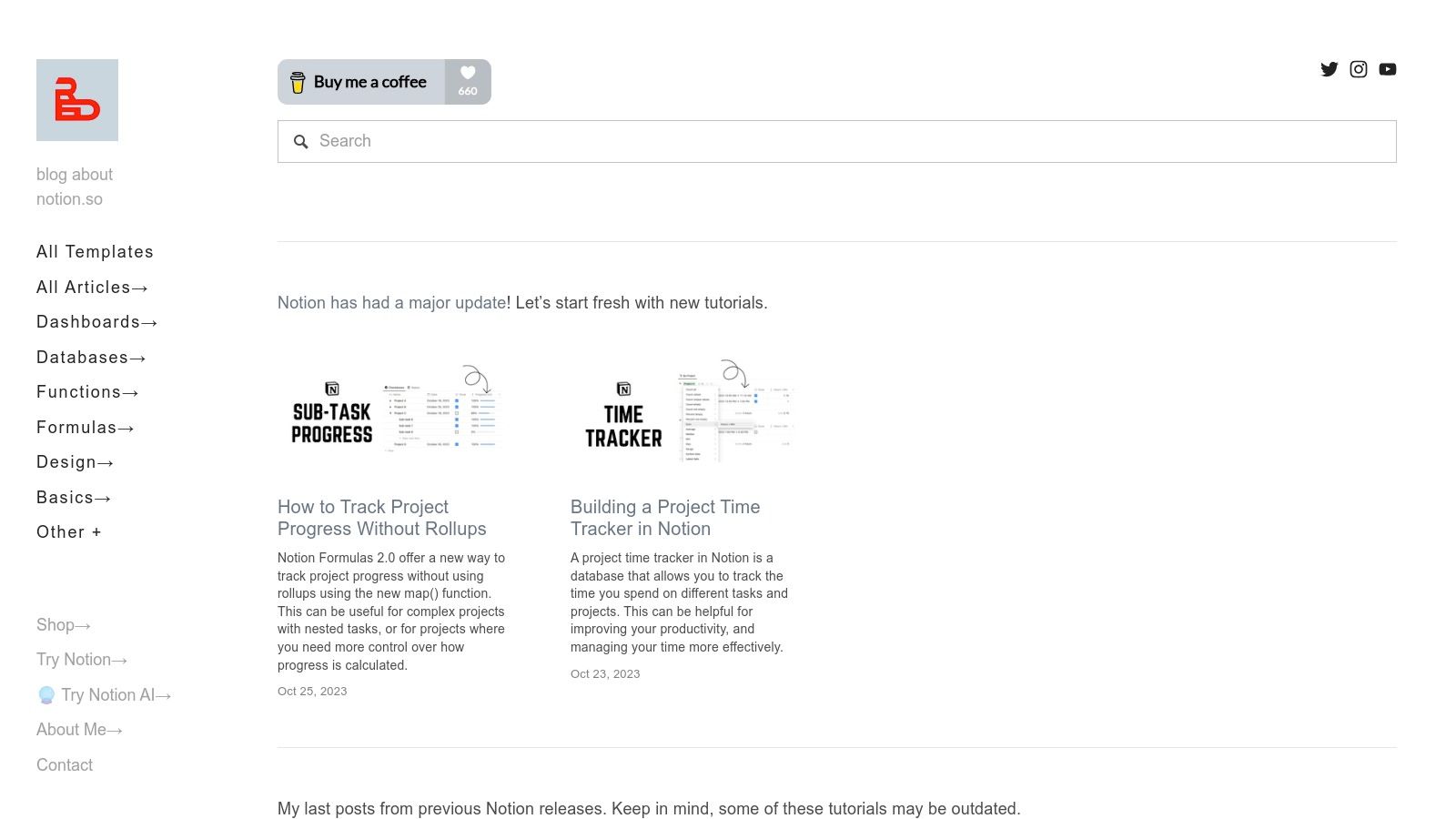This screenshot has height=819, width=1456.
Task: Open the Time Tracker thumbnail image
Action: click(684, 412)
